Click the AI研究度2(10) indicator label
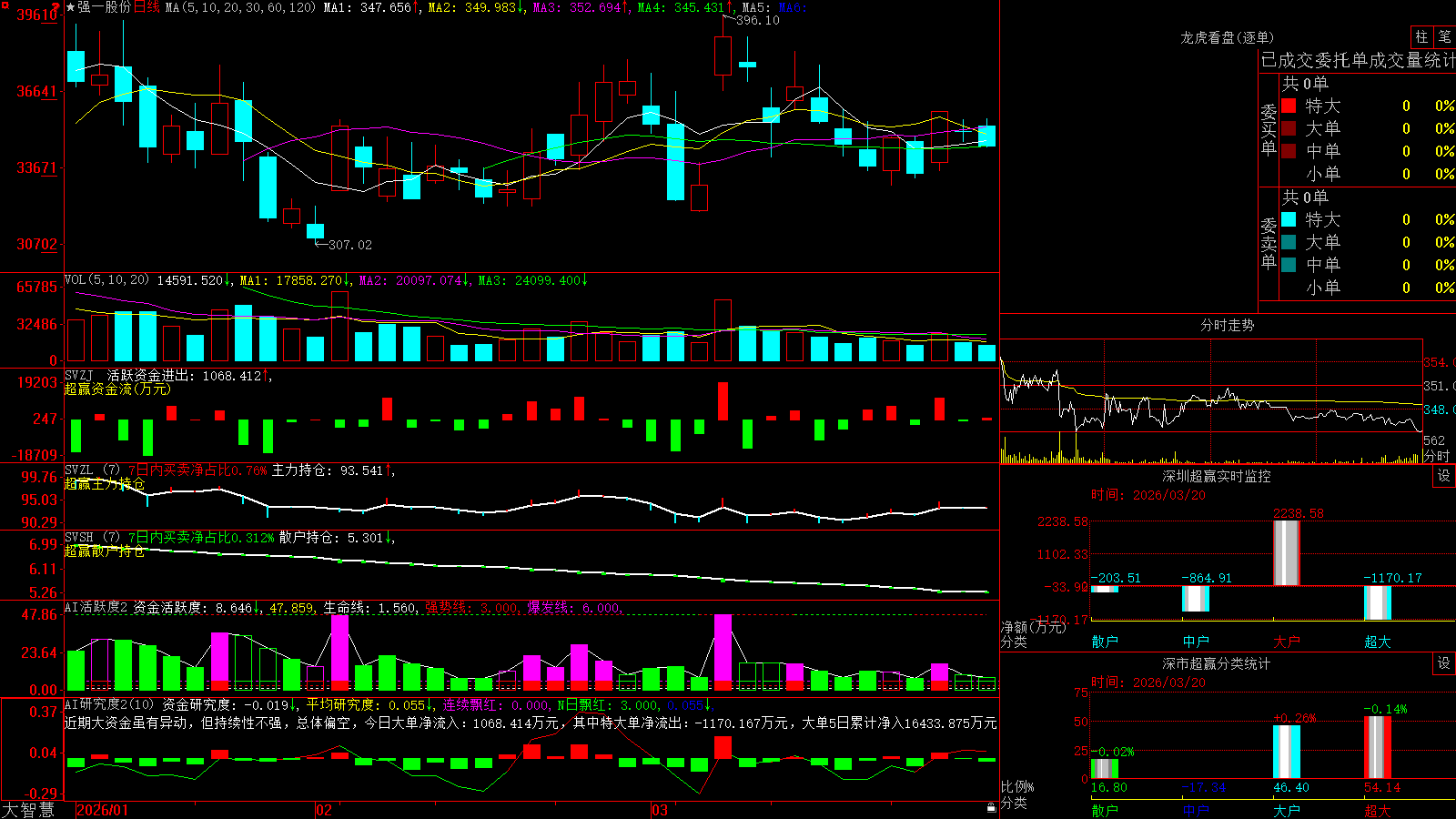 pyautogui.click(x=110, y=704)
